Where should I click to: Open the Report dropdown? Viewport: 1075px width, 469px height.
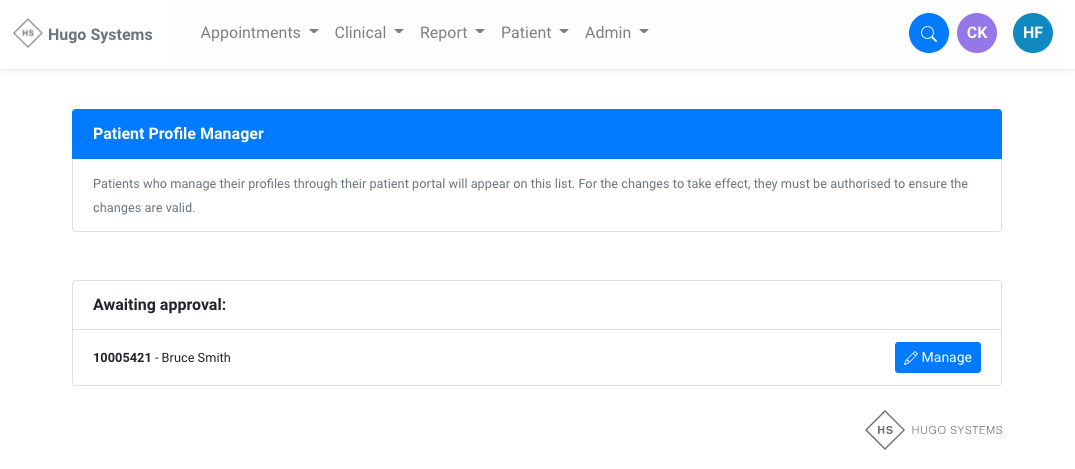click(452, 33)
